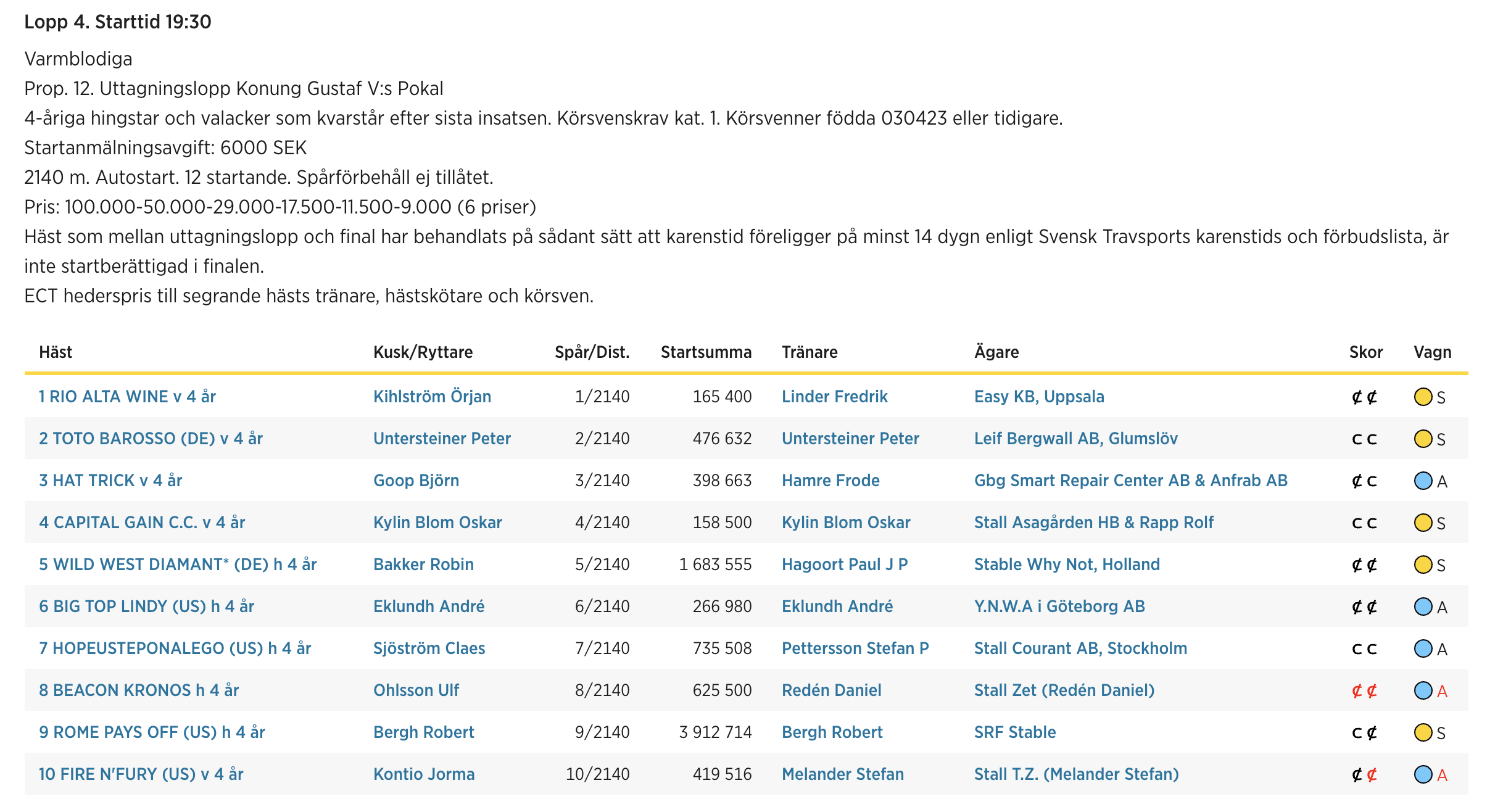
Task: Click the yellow cart icon for Rome Pays Off
Action: (1423, 732)
